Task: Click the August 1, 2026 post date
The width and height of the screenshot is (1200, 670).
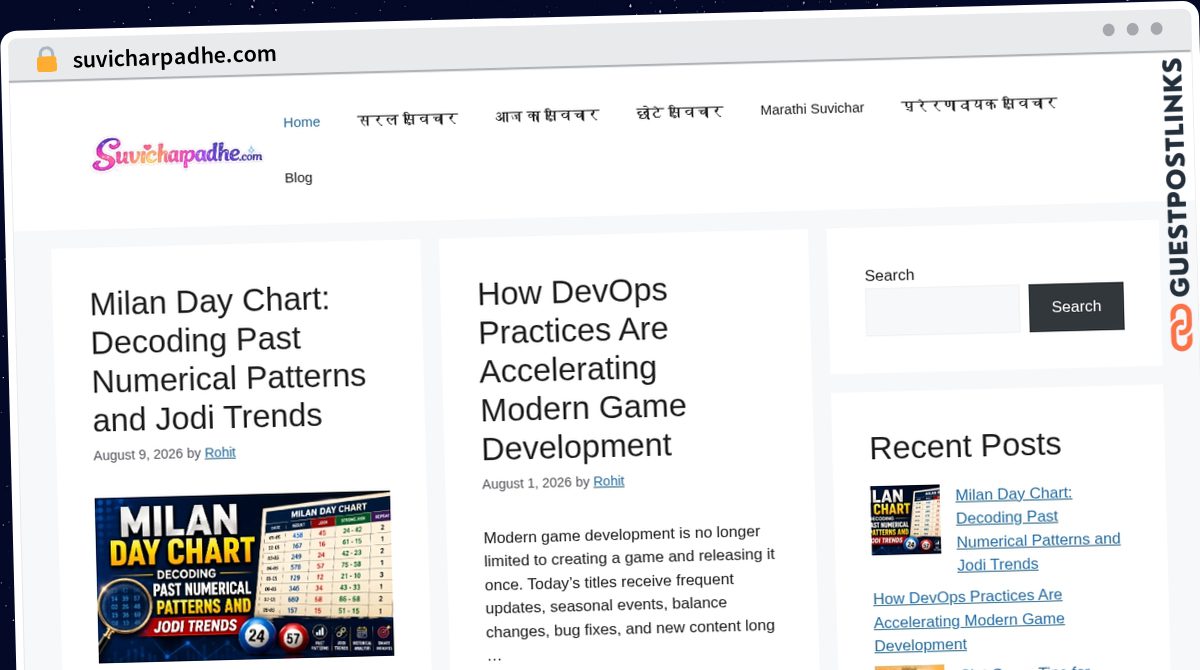Action: pos(527,483)
